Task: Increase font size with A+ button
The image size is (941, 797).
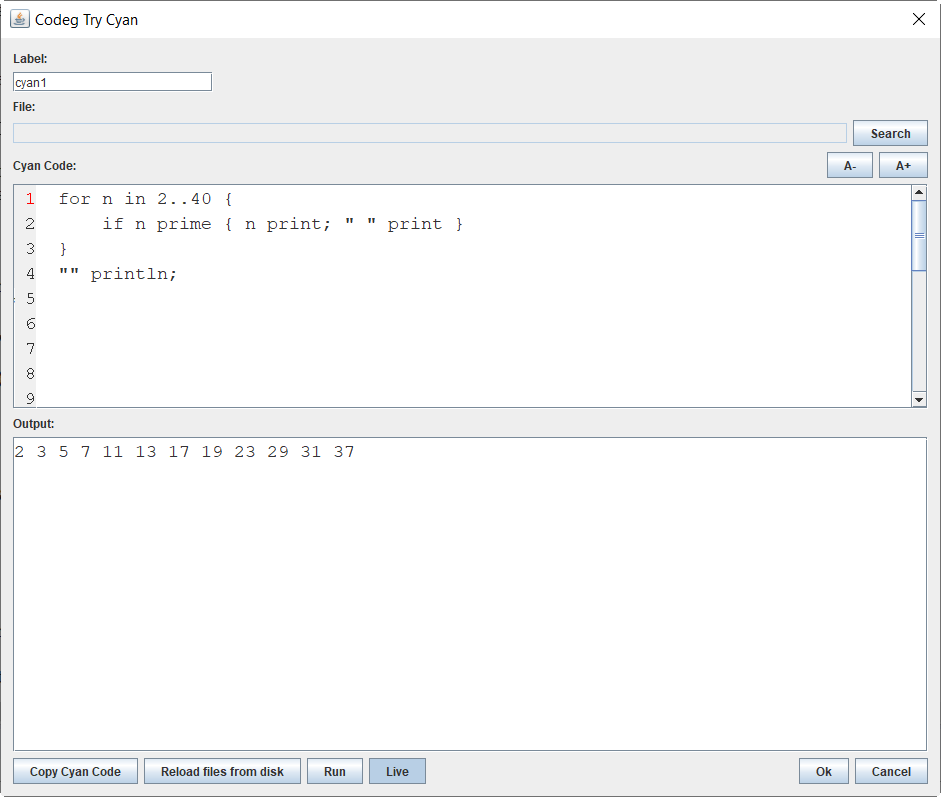Action: click(x=903, y=166)
